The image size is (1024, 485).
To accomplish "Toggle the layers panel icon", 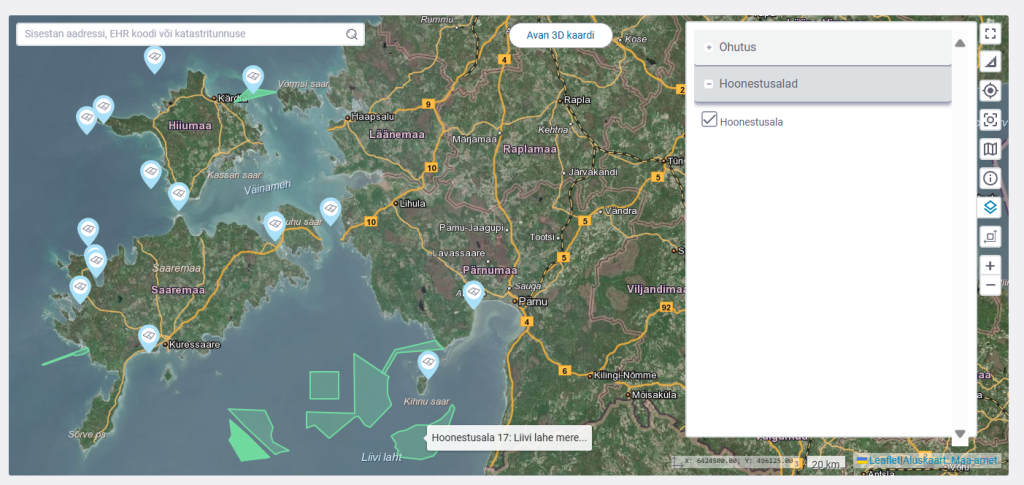I will point(990,208).
